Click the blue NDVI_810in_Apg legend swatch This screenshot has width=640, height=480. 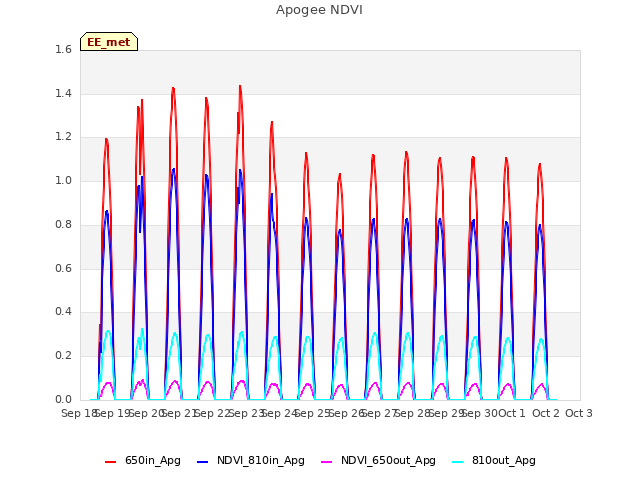(x=202, y=462)
